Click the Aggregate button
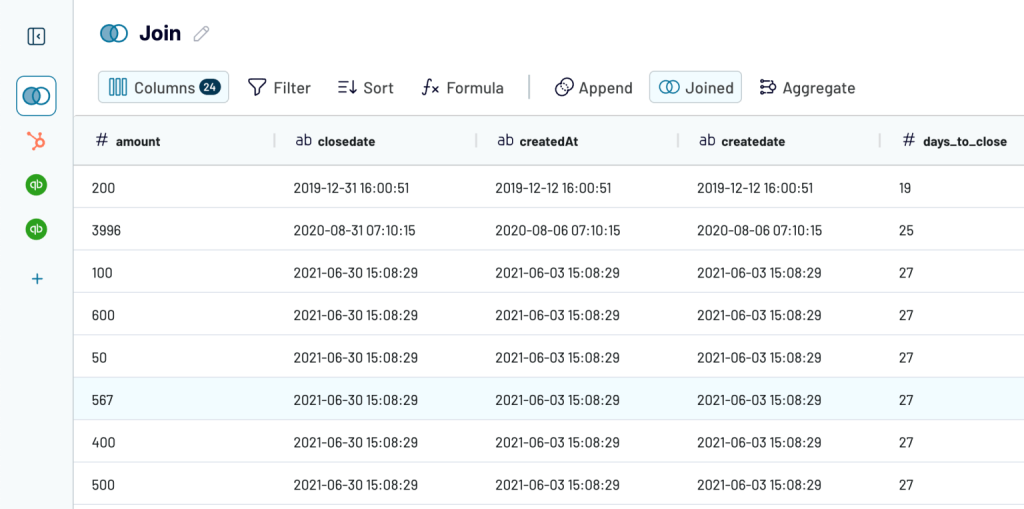The image size is (1024, 509). (x=807, y=87)
